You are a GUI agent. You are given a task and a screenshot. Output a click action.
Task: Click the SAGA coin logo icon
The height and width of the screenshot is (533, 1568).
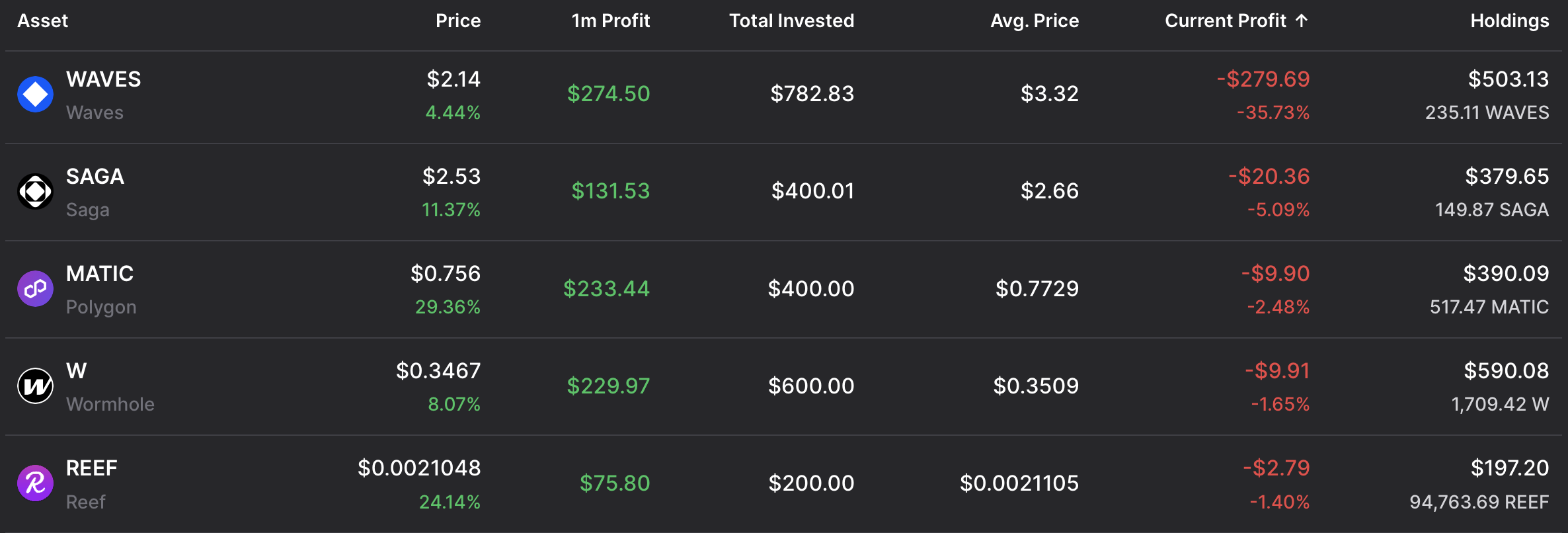point(35,192)
